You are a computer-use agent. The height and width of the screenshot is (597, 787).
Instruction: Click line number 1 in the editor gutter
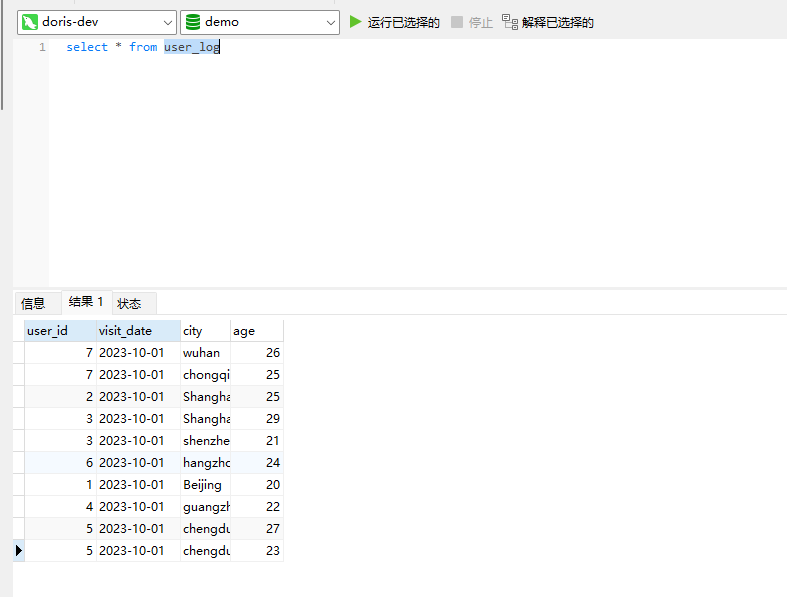pyautogui.click(x=42, y=47)
